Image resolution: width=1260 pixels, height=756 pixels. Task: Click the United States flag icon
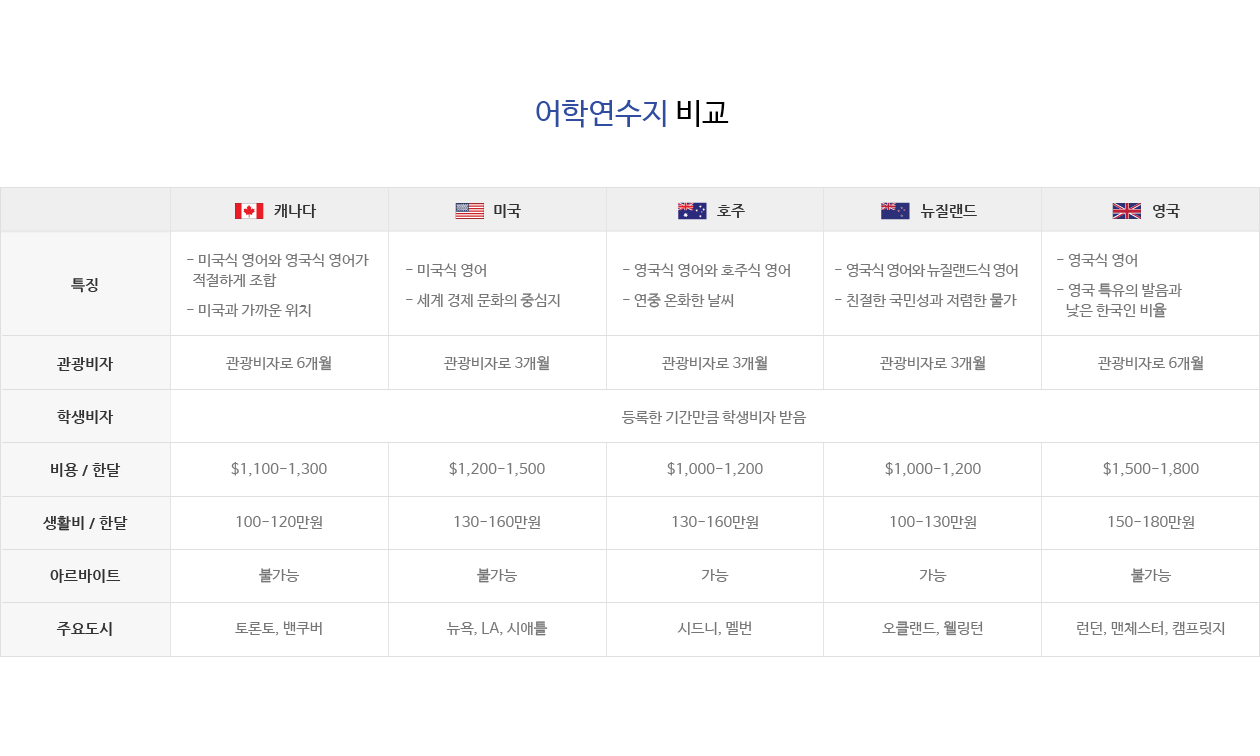pos(469,211)
